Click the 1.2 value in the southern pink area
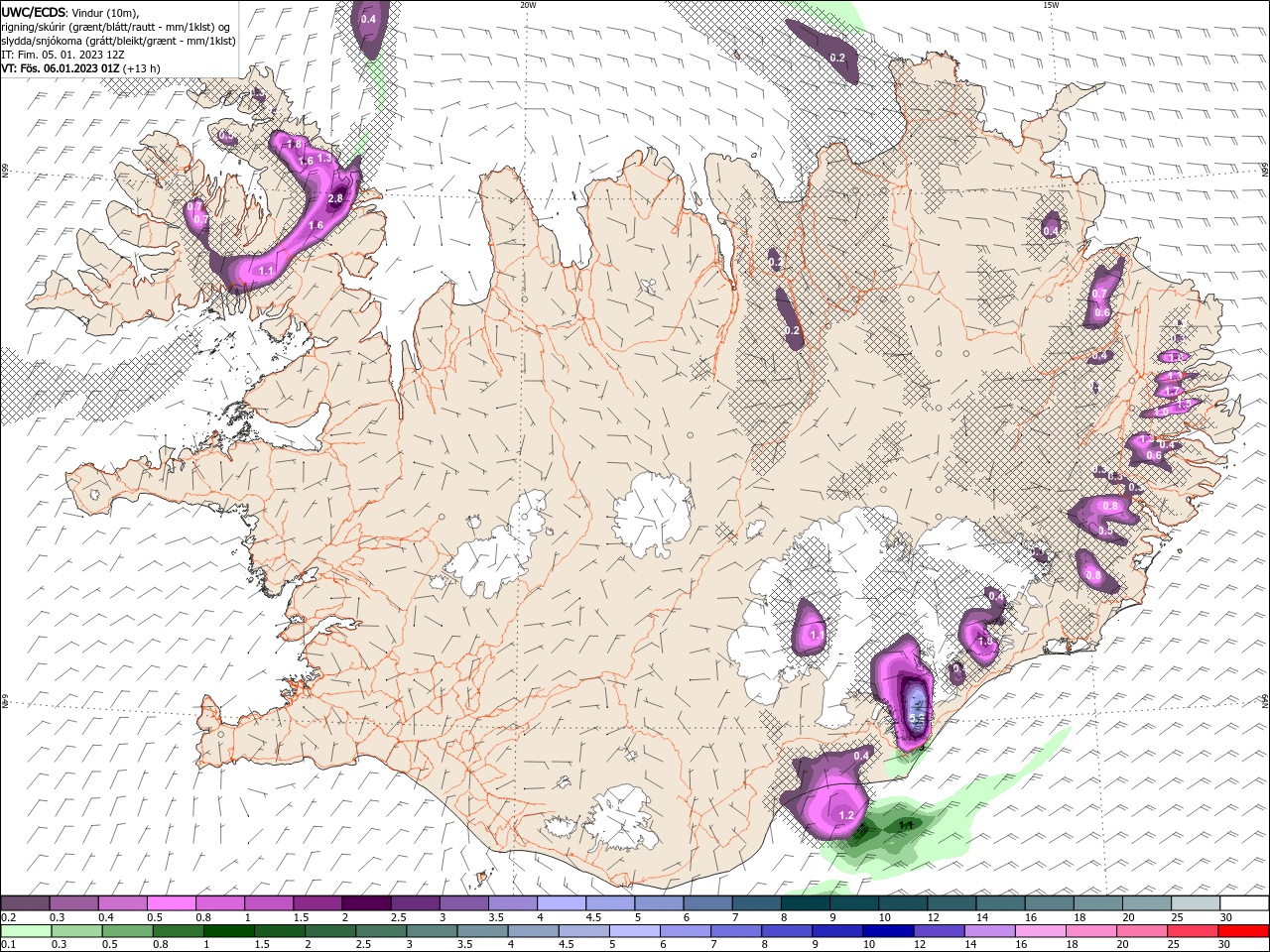The image size is (1270, 952). click(x=846, y=815)
